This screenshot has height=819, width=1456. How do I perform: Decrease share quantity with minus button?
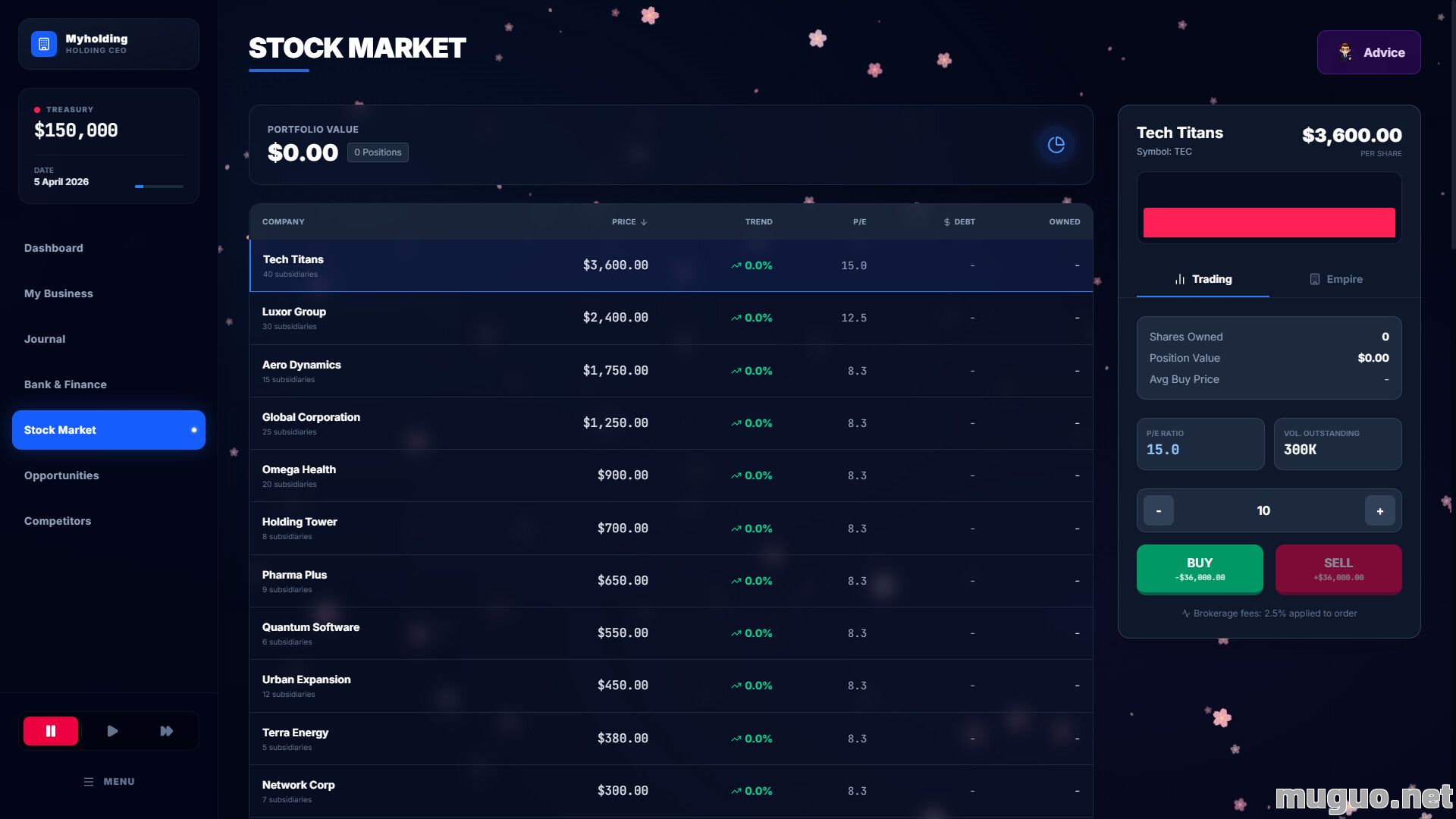click(x=1159, y=511)
